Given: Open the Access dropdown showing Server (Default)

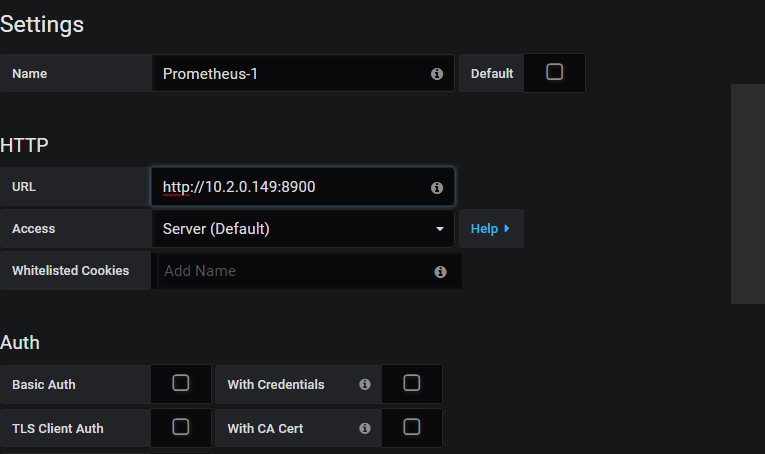Looking at the screenshot, I should tap(303, 229).
